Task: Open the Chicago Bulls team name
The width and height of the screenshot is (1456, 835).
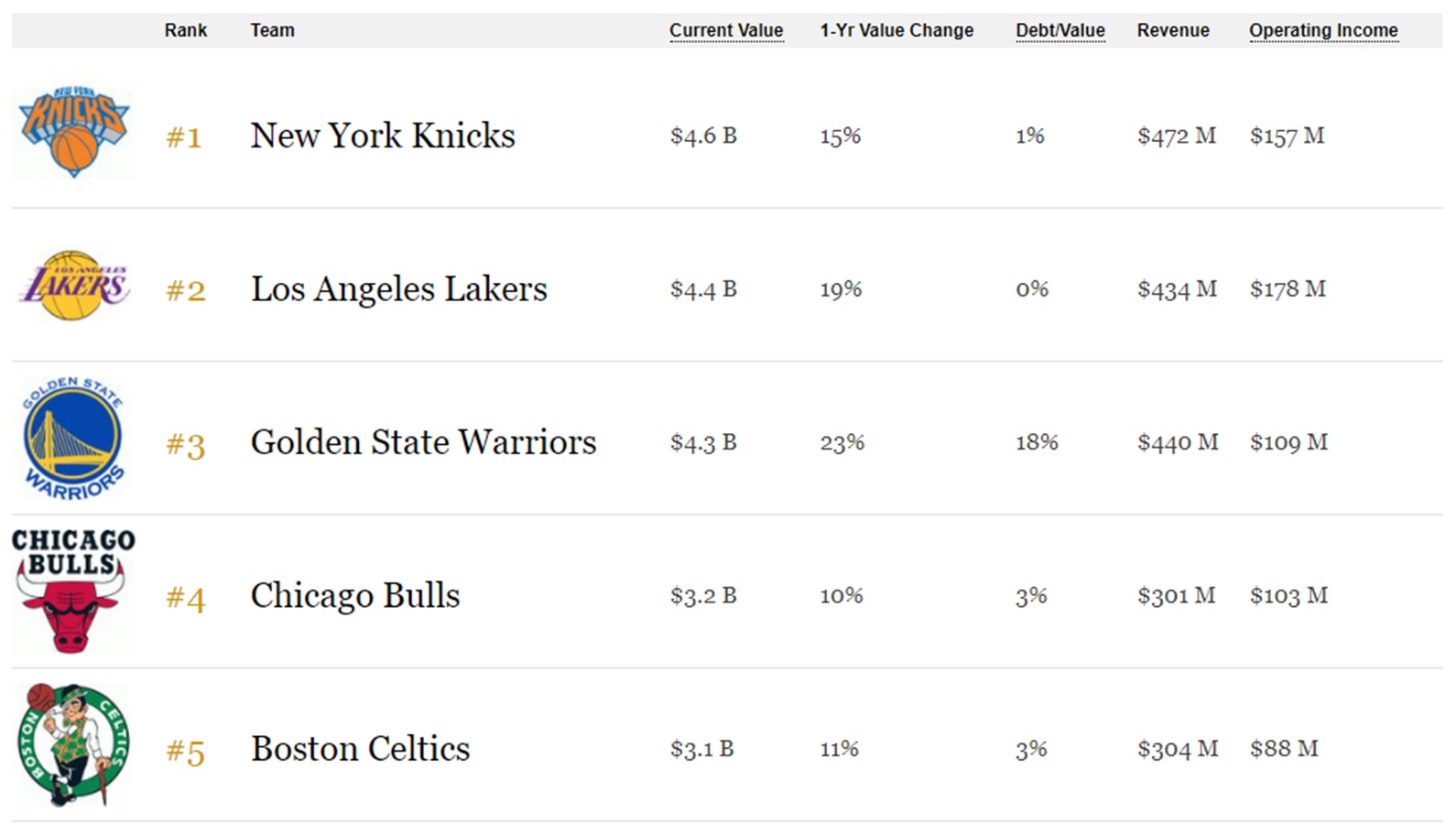Action: coord(355,596)
